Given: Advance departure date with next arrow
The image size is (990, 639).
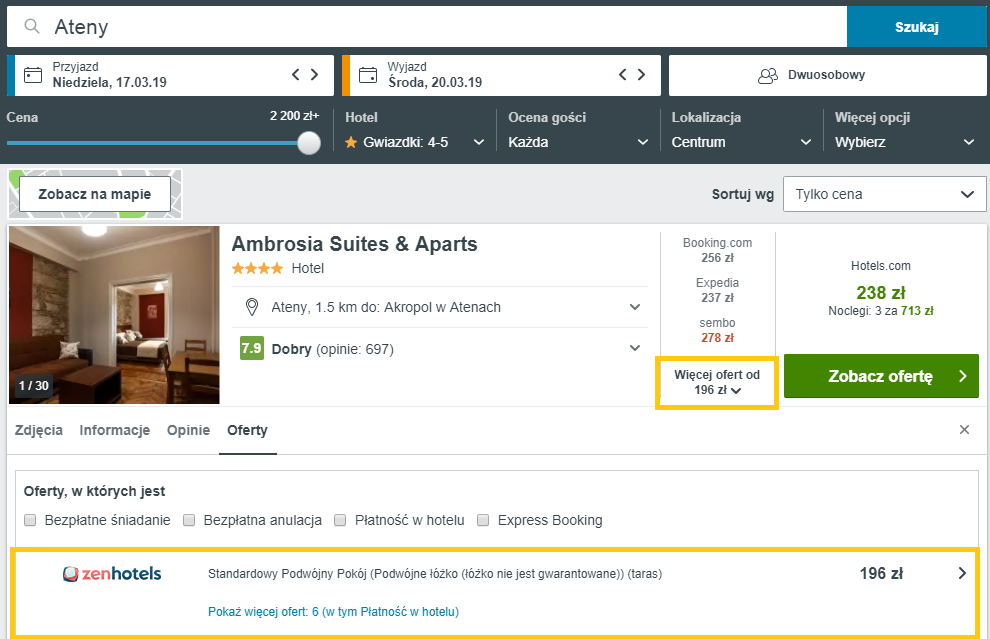Looking at the screenshot, I should point(641,75).
